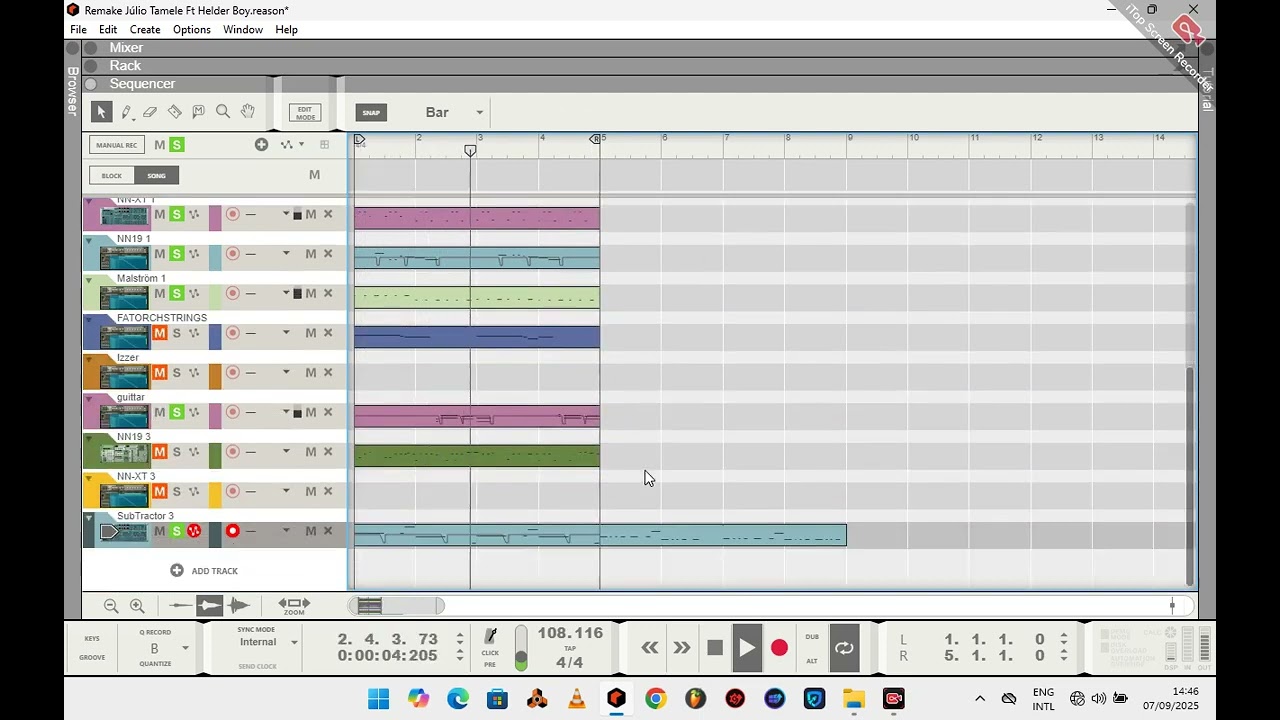
Task: Delete the guittar track
Action: tap(328, 412)
